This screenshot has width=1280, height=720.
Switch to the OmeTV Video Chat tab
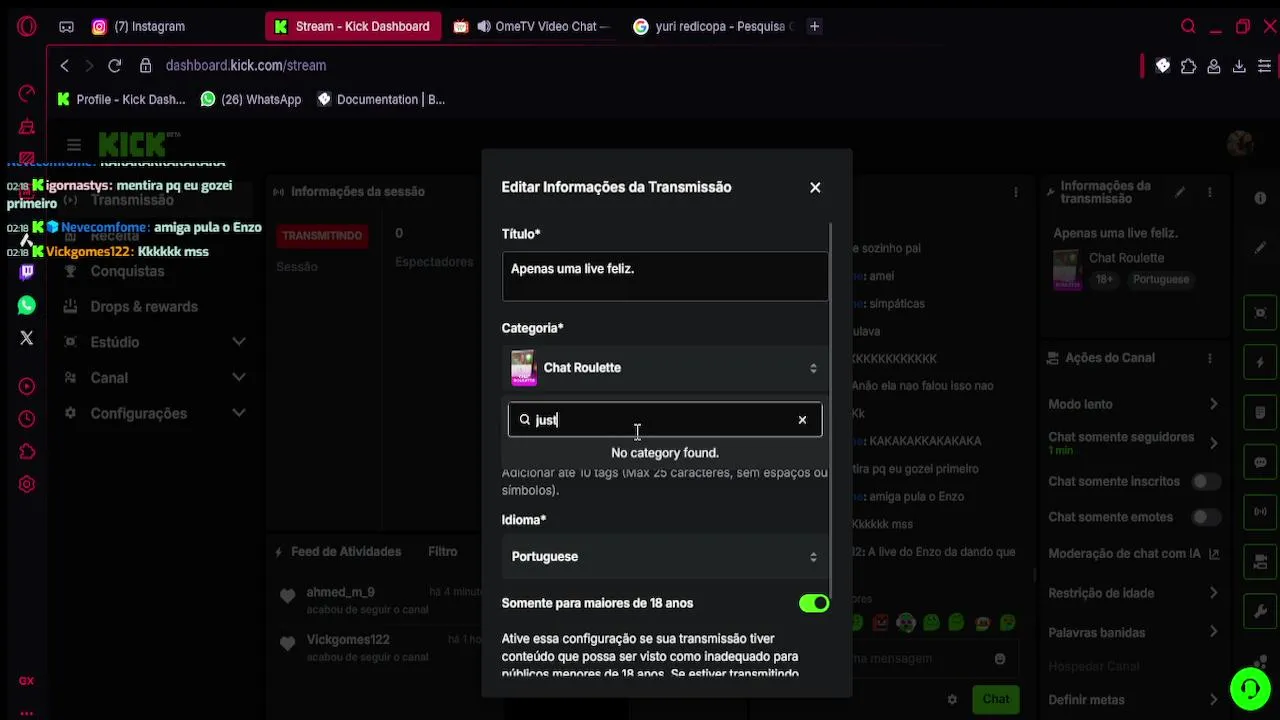click(533, 27)
